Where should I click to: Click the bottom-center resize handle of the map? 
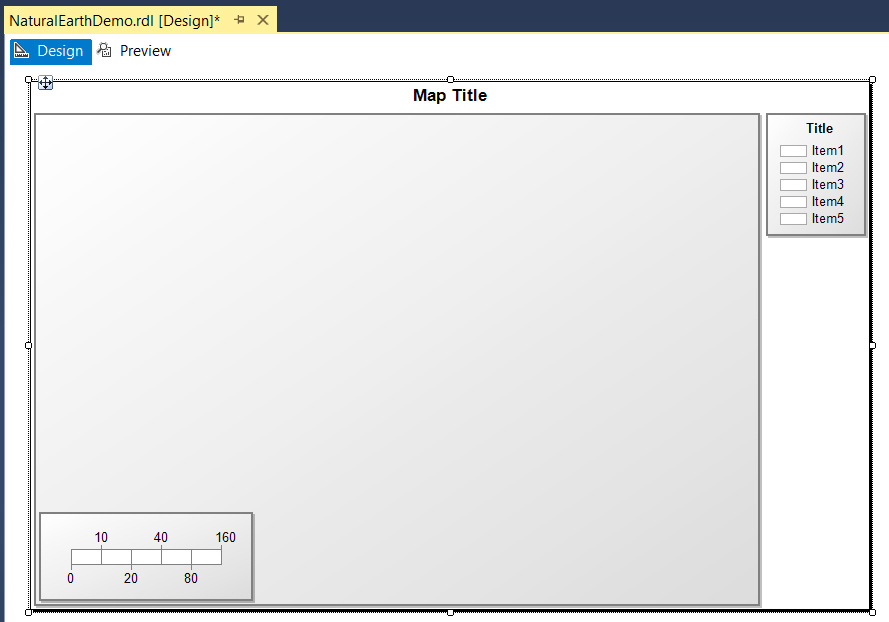pyautogui.click(x=450, y=612)
